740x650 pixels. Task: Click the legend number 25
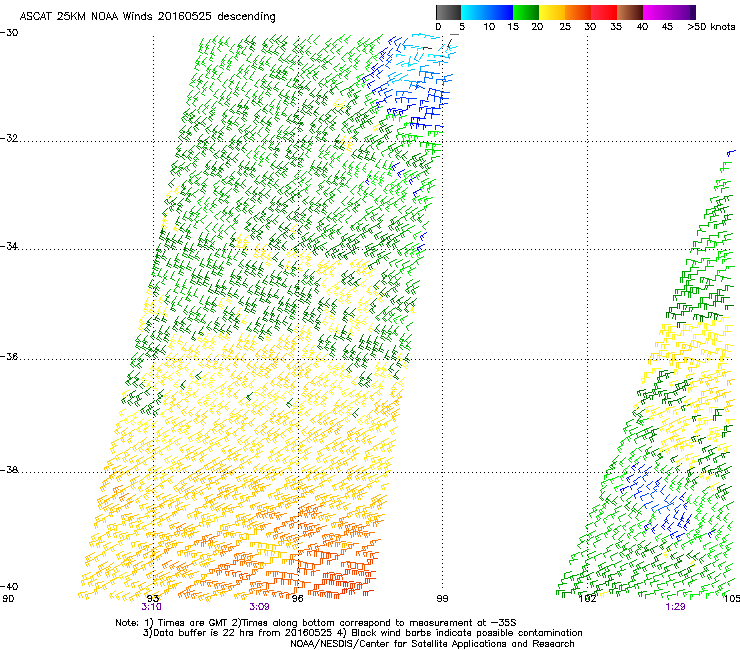tap(565, 27)
